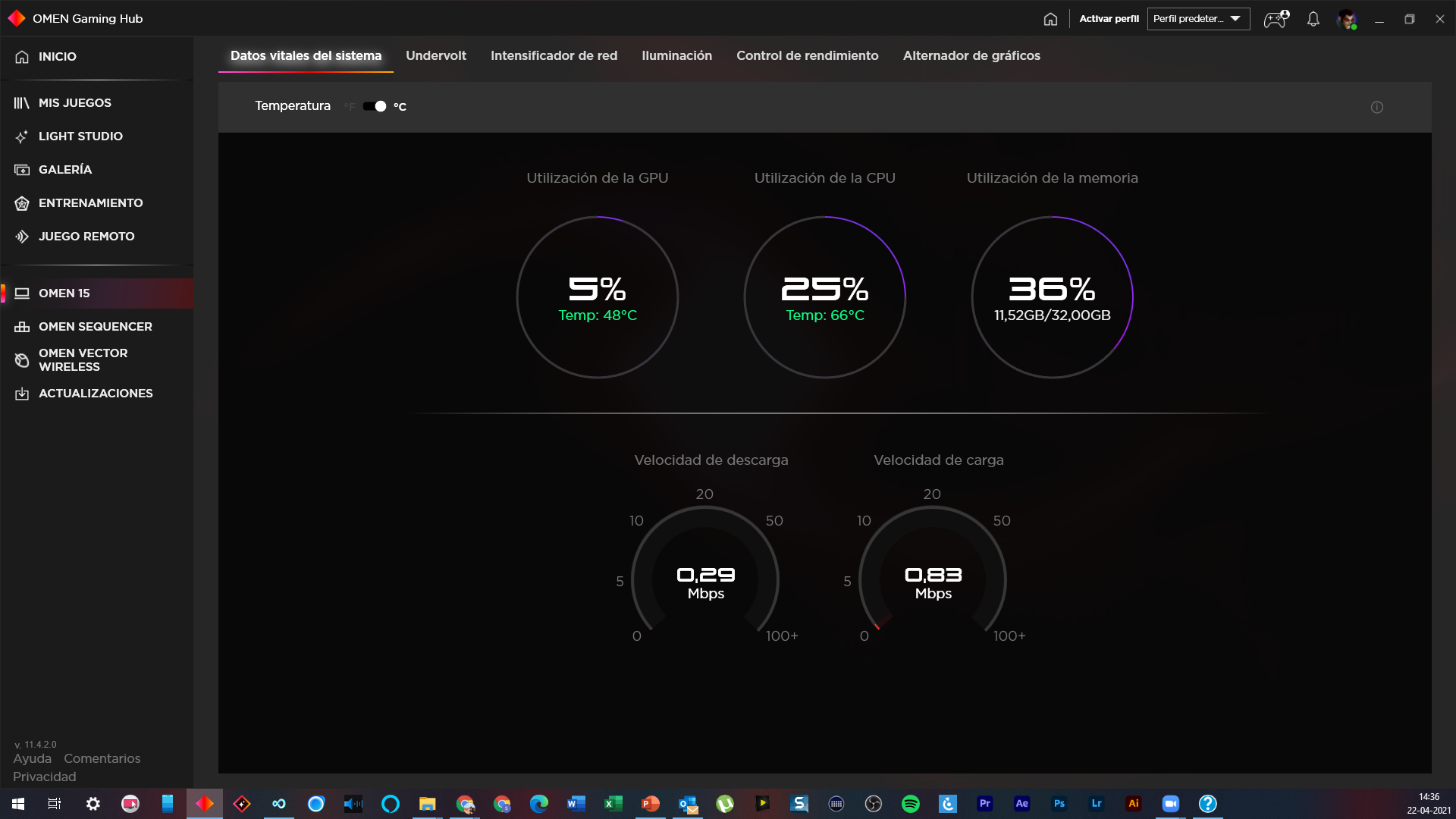The height and width of the screenshot is (819, 1456).
Task: Open GALERÍA in sidebar
Action: click(97, 170)
